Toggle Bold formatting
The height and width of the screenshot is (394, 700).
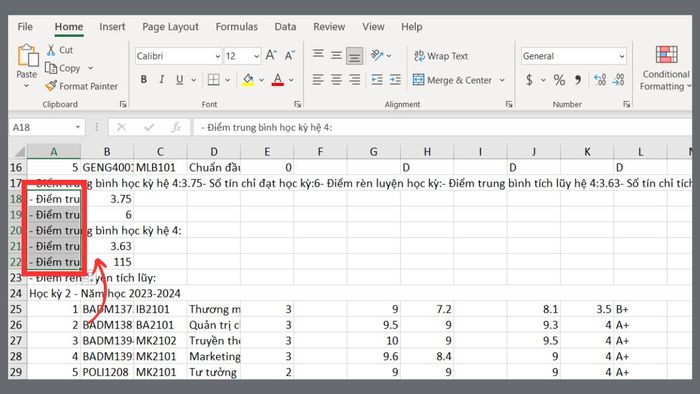(144, 80)
